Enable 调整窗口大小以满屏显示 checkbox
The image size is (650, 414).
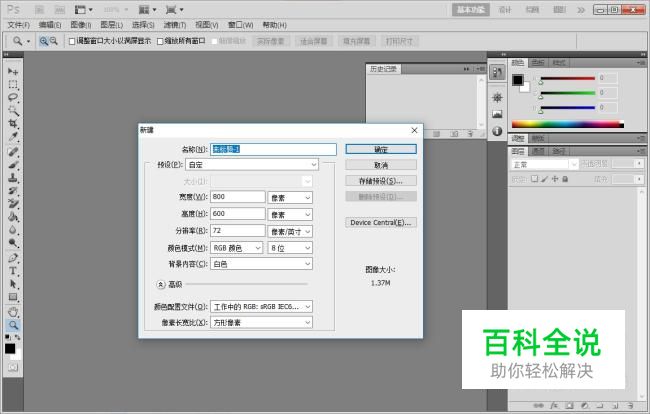click(x=72, y=41)
